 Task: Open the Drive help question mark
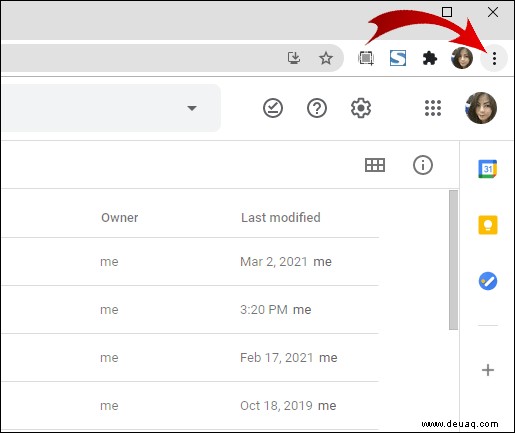[x=317, y=108]
